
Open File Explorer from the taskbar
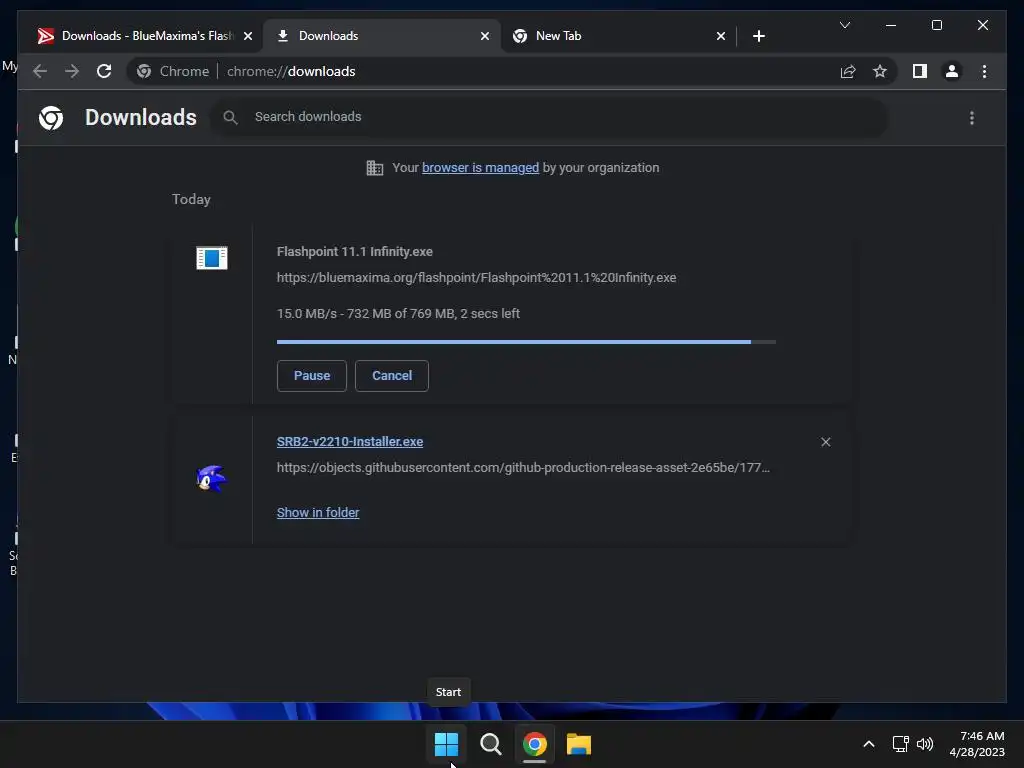[579, 744]
